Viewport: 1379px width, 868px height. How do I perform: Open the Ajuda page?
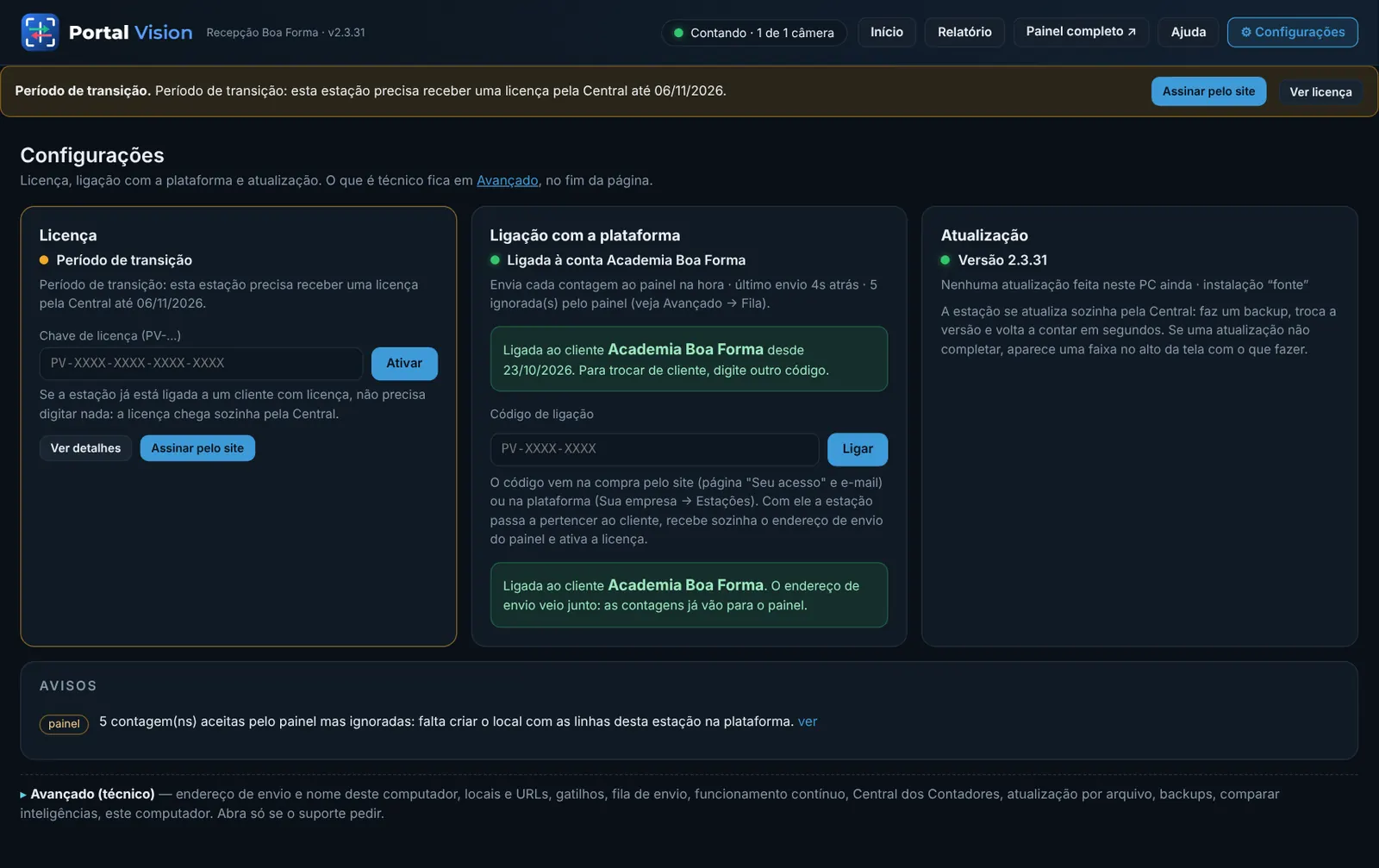click(1189, 32)
